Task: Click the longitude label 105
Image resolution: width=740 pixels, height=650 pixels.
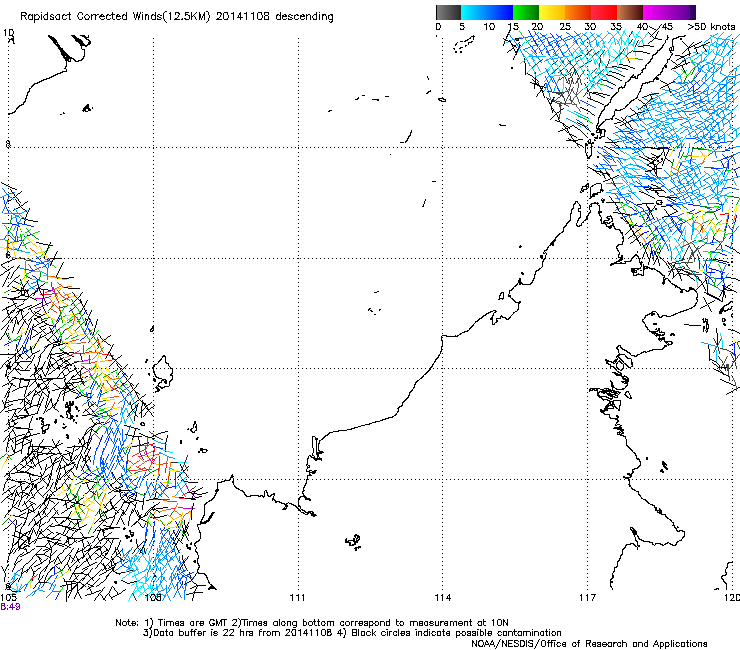Action: [9, 598]
